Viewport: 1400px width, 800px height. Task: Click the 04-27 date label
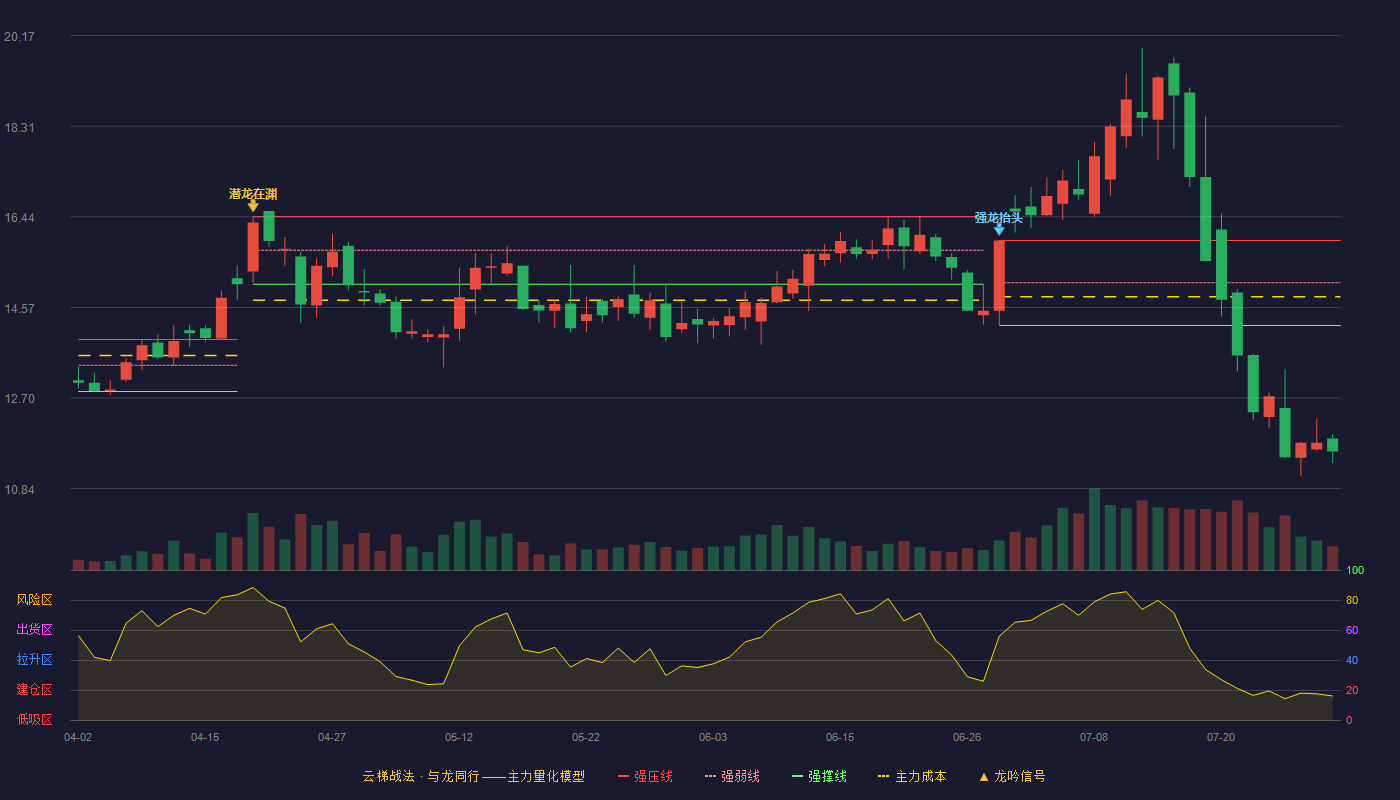pos(332,737)
